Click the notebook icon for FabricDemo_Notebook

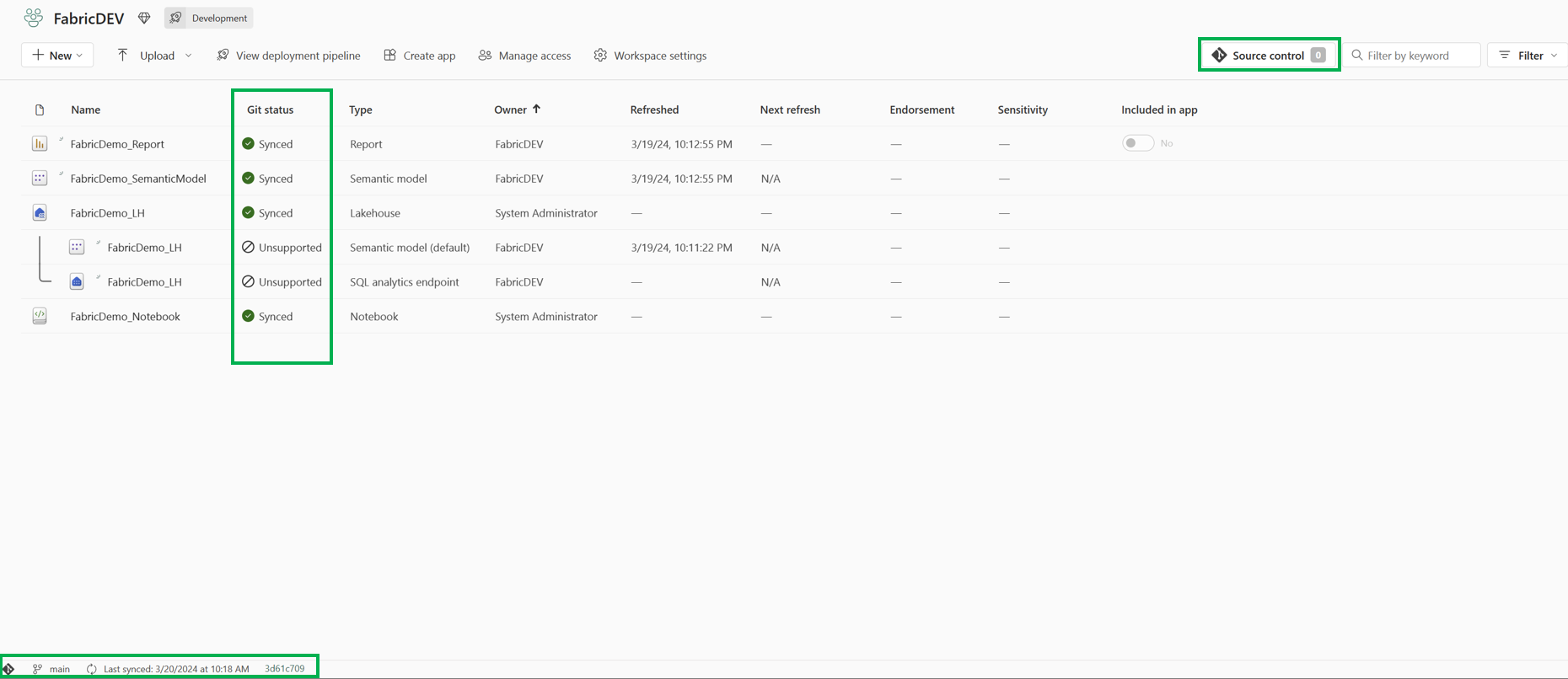40,316
